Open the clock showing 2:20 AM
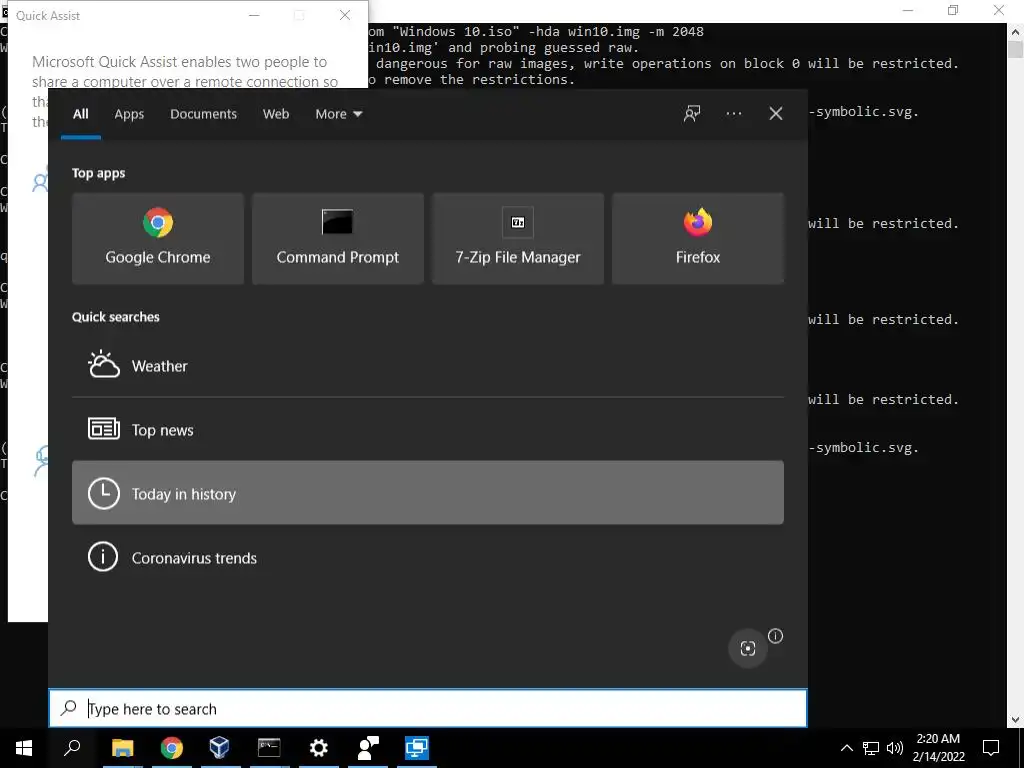 938,748
